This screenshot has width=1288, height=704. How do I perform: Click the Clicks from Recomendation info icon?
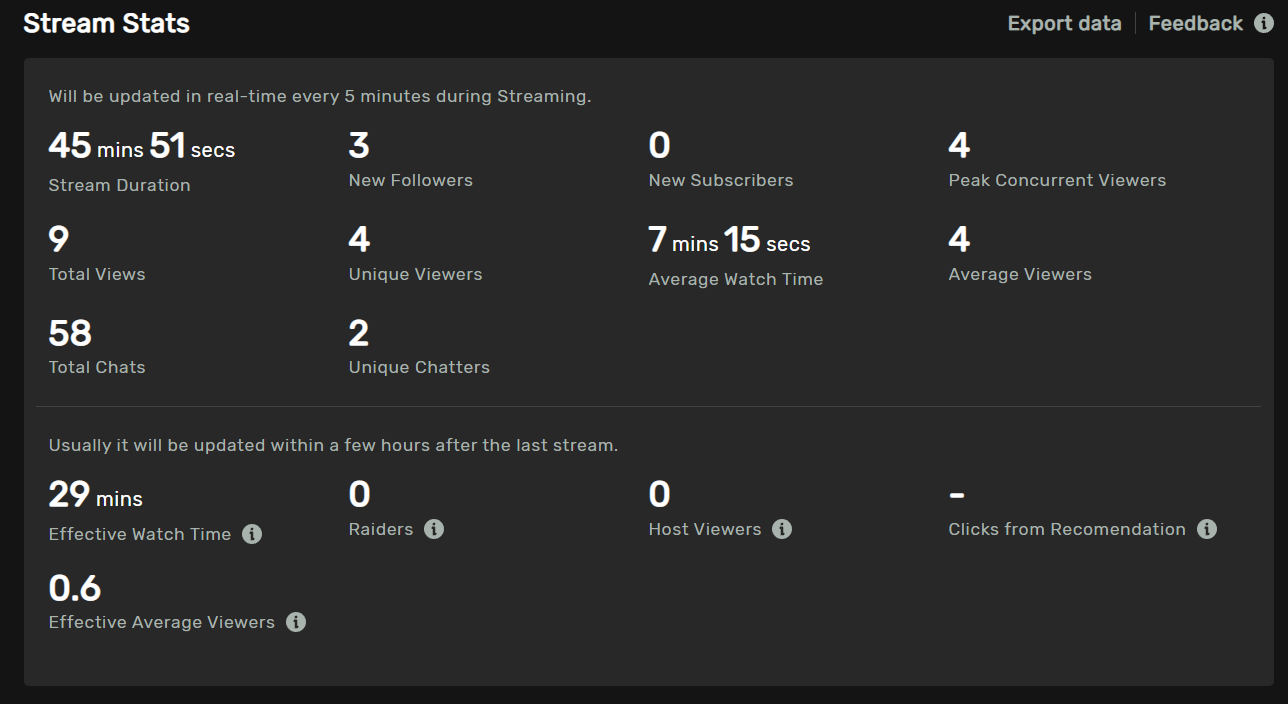click(x=1207, y=529)
